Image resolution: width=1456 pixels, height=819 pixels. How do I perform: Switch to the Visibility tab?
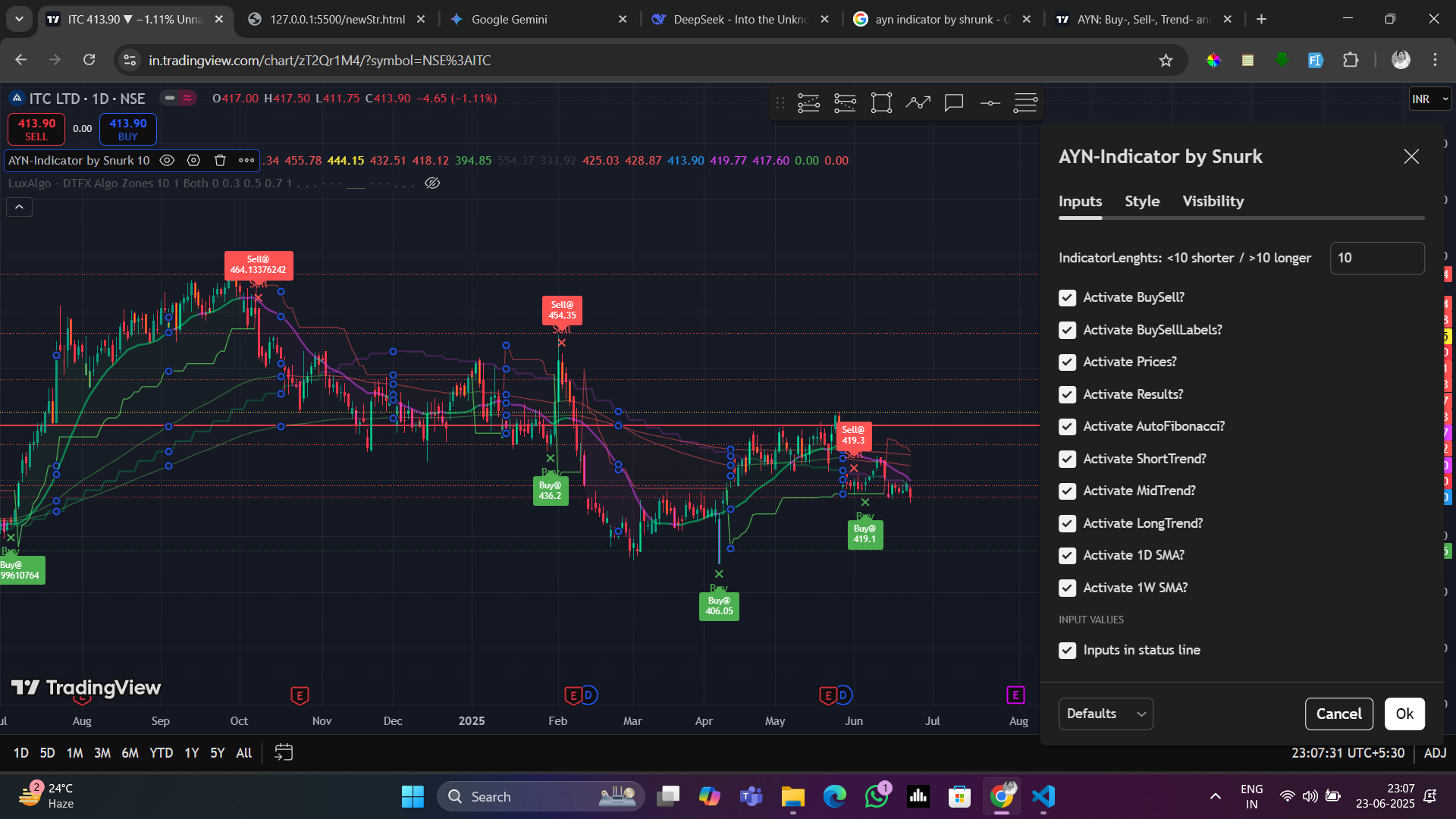pyautogui.click(x=1213, y=201)
